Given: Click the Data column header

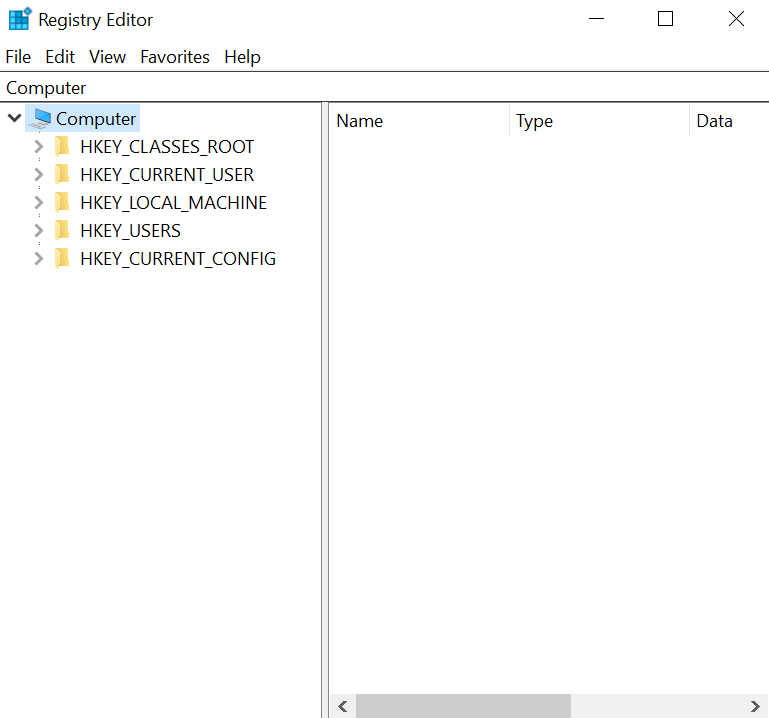Looking at the screenshot, I should pos(729,121).
